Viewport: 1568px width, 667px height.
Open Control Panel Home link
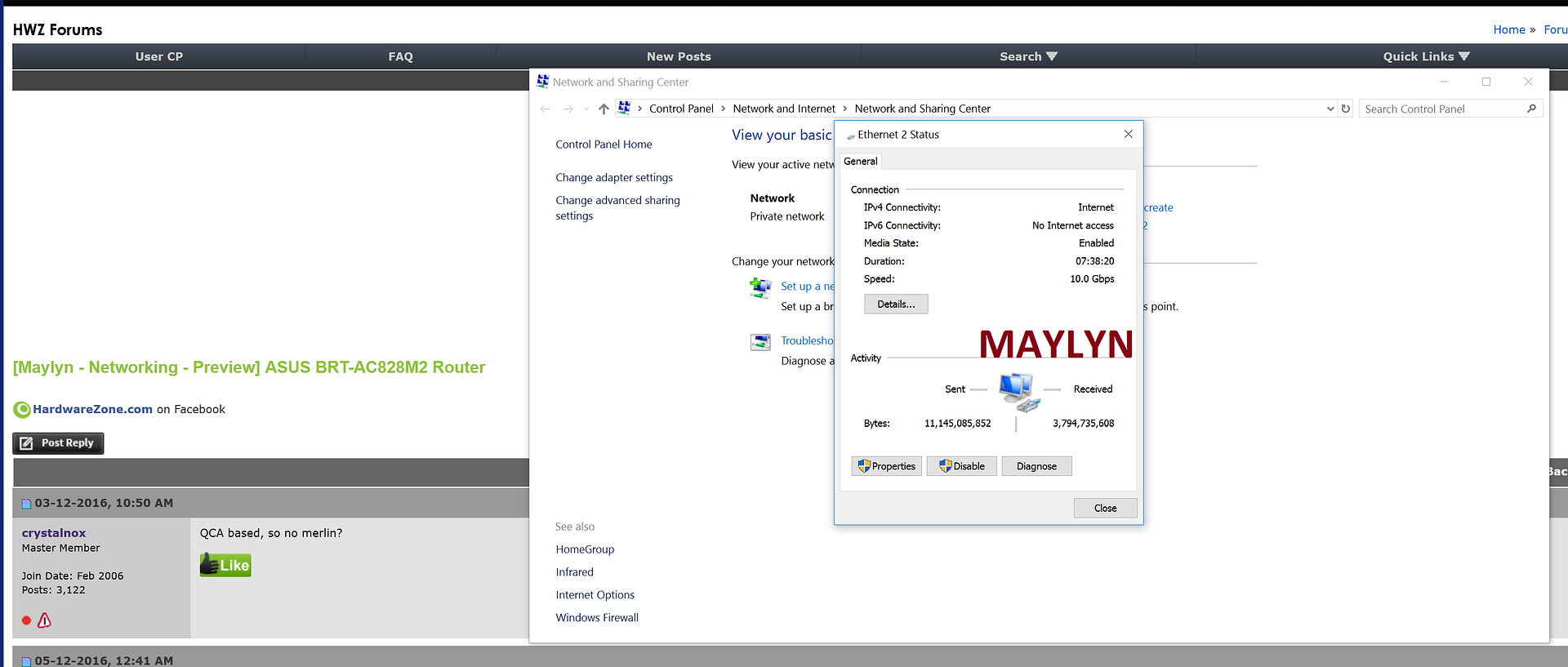pos(604,145)
